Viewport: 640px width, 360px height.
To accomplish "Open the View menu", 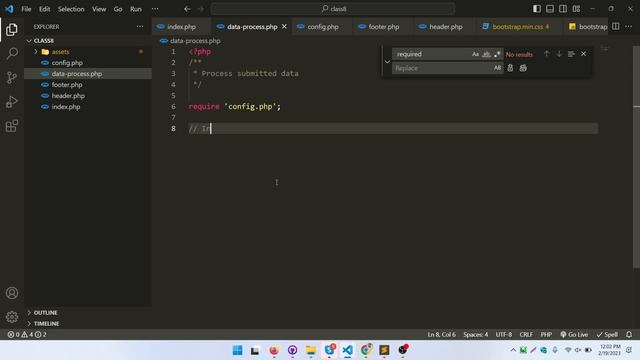I will (x=99, y=9).
